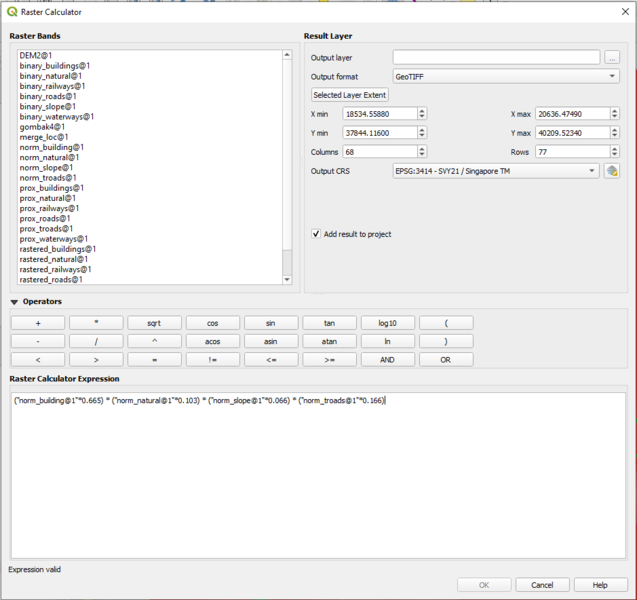The image size is (637, 600).
Task: Insert the less or equal operator
Action: click(x=271, y=360)
